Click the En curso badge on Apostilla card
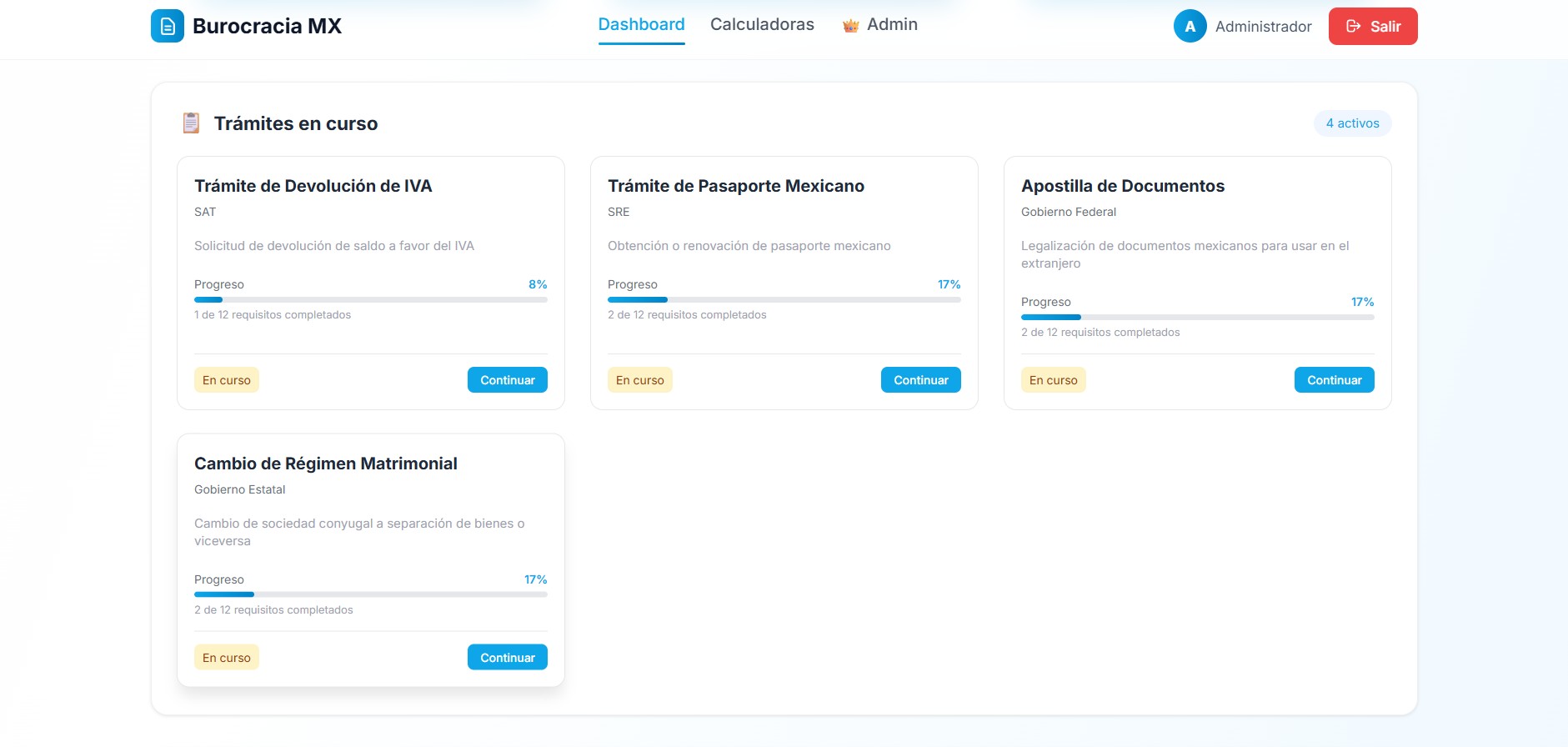1568x747 pixels. point(1054,380)
